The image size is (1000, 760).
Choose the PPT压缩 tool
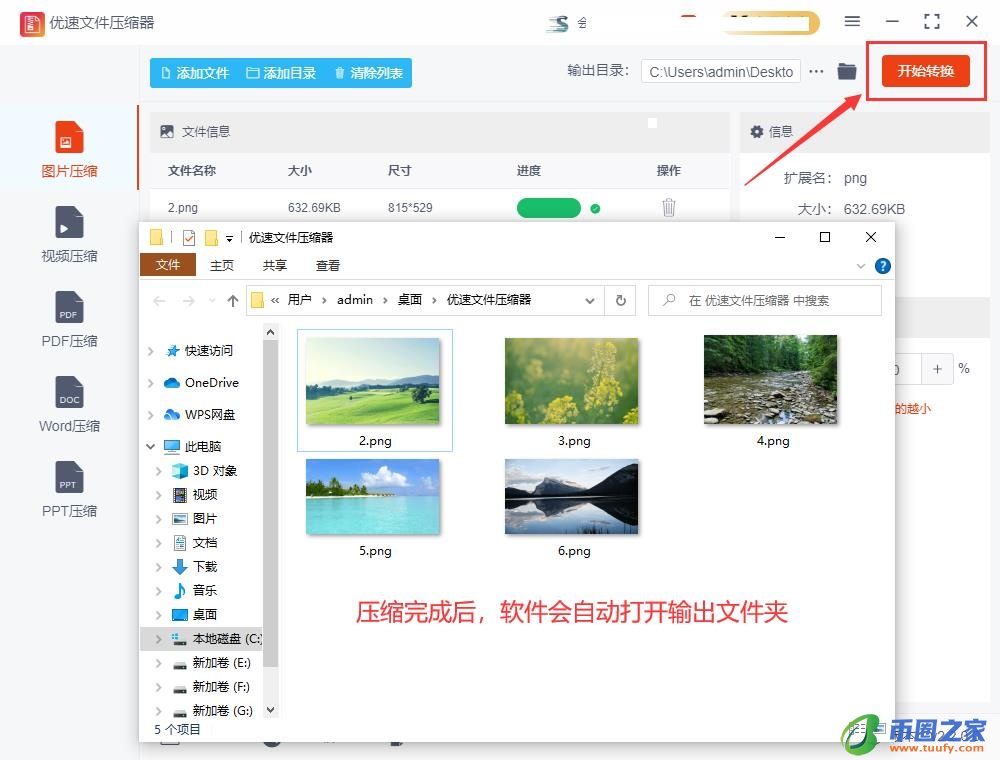pyautogui.click(x=69, y=490)
